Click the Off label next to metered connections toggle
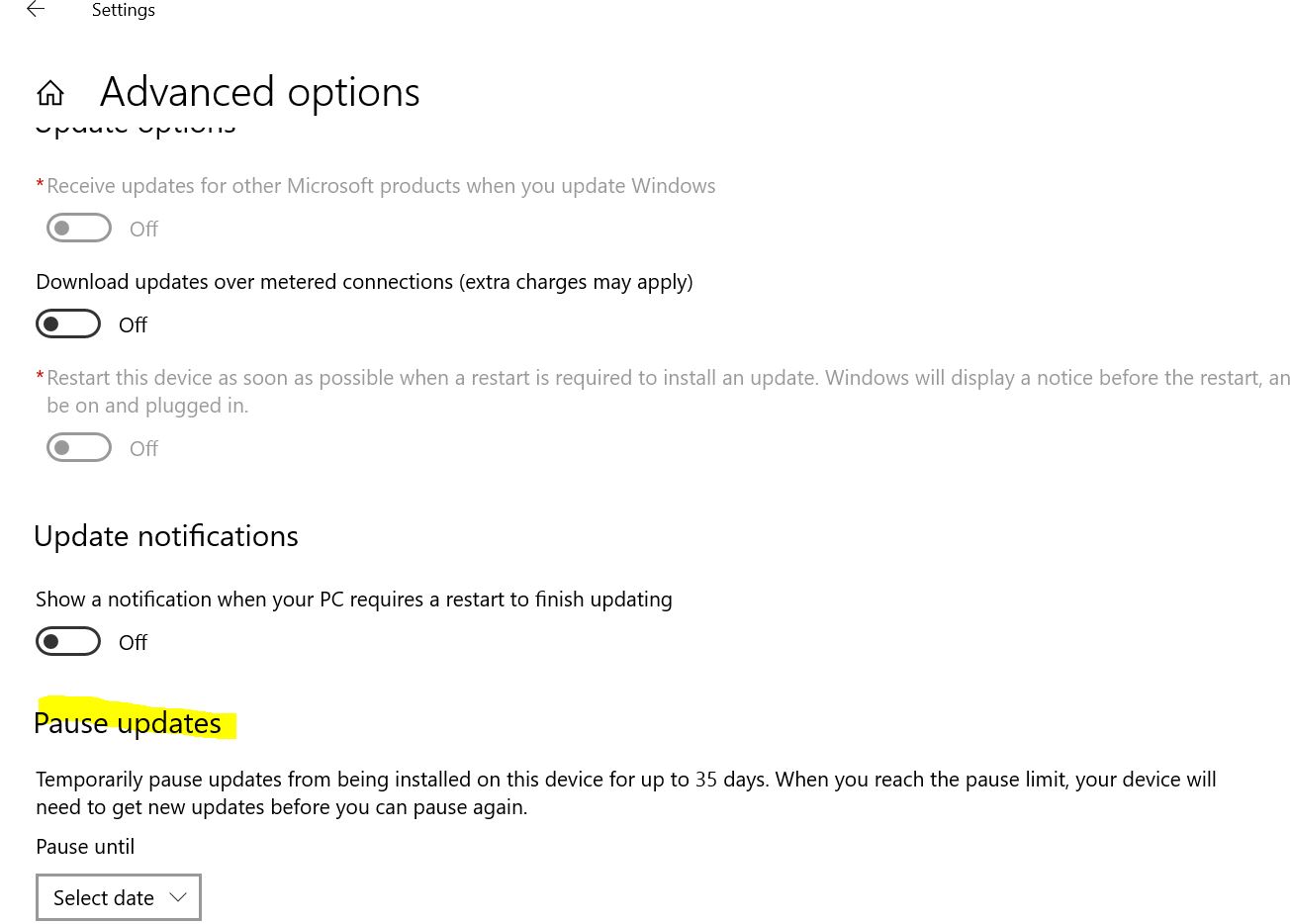Image resolution: width=1290 pixels, height=924 pixels. (133, 323)
